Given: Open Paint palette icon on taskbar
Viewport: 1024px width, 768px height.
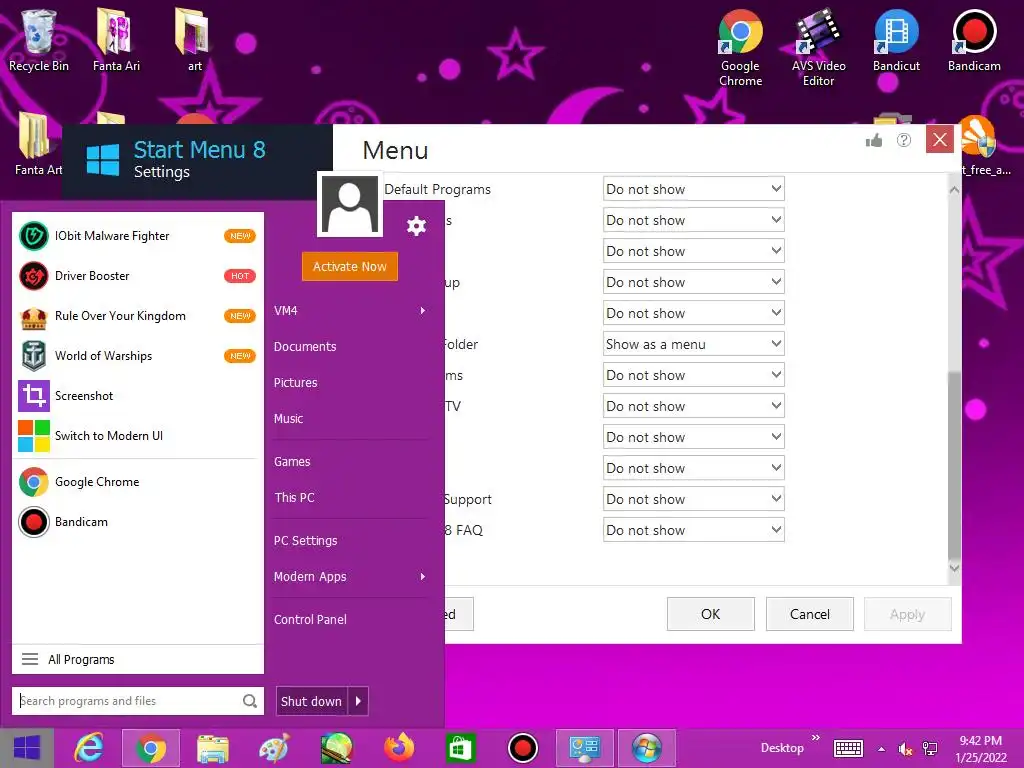Looking at the screenshot, I should 274,748.
